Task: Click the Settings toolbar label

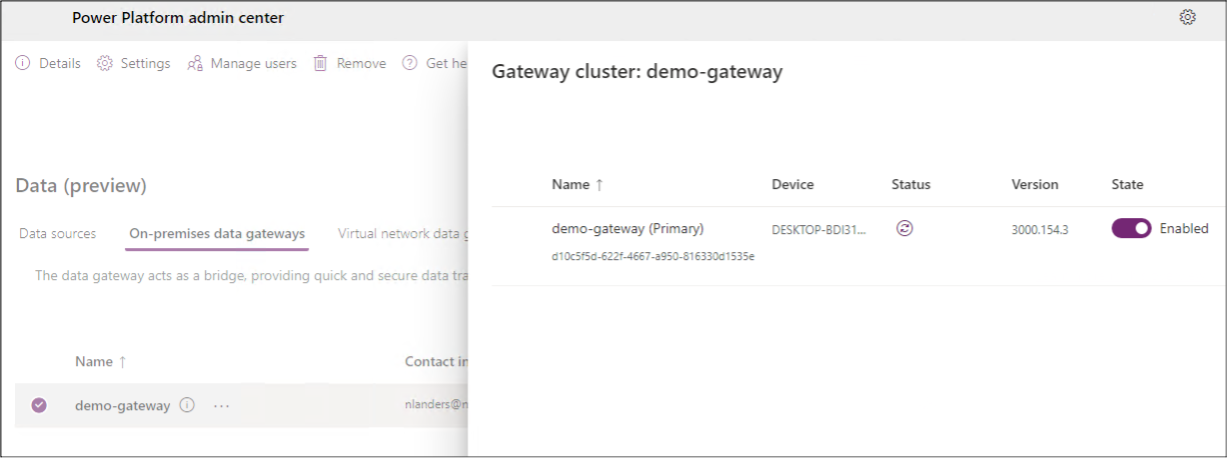Action: 146,63
